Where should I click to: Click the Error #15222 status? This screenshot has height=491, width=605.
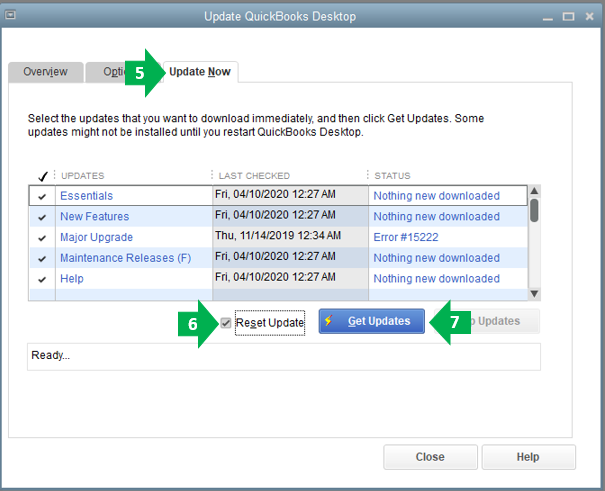(x=406, y=237)
